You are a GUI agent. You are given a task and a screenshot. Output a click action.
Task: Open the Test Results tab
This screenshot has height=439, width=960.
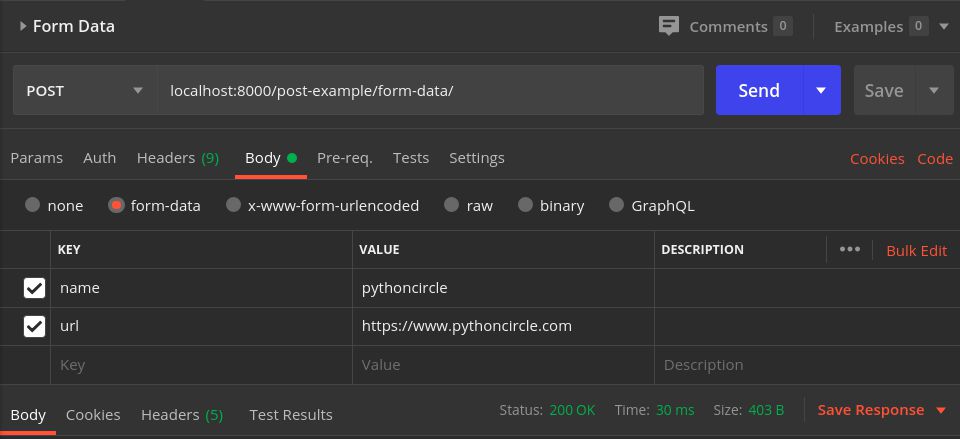click(x=291, y=415)
